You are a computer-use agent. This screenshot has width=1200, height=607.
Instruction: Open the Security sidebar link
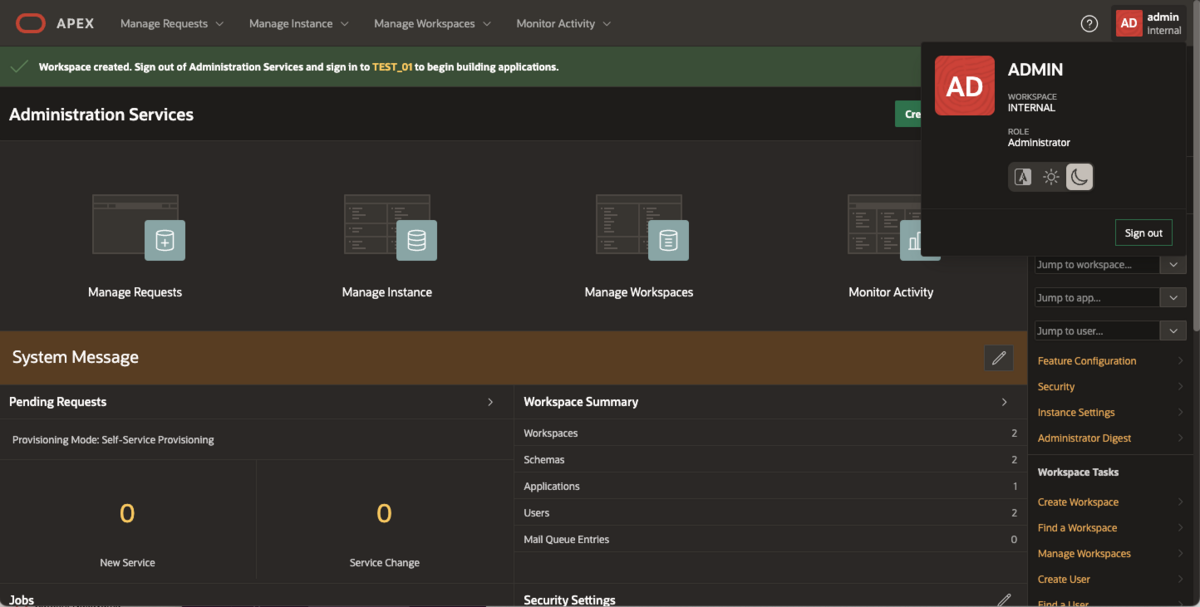coord(1056,387)
